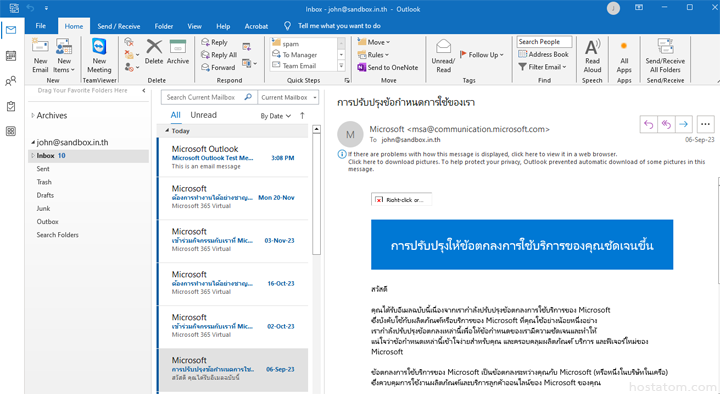Select Team Email quick step
The image size is (720, 394).
(294, 66)
